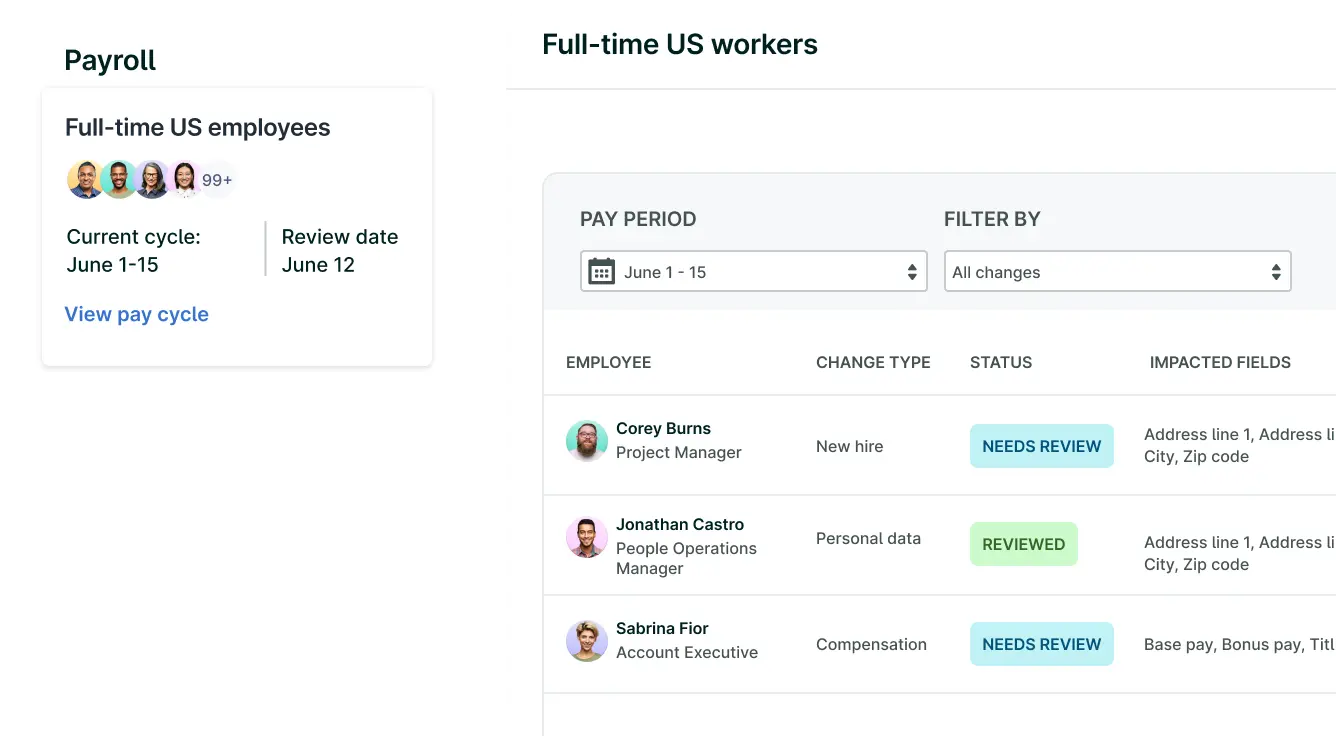This screenshot has width=1336, height=736.
Task: Open the View pay cycle link
Action: (x=137, y=314)
